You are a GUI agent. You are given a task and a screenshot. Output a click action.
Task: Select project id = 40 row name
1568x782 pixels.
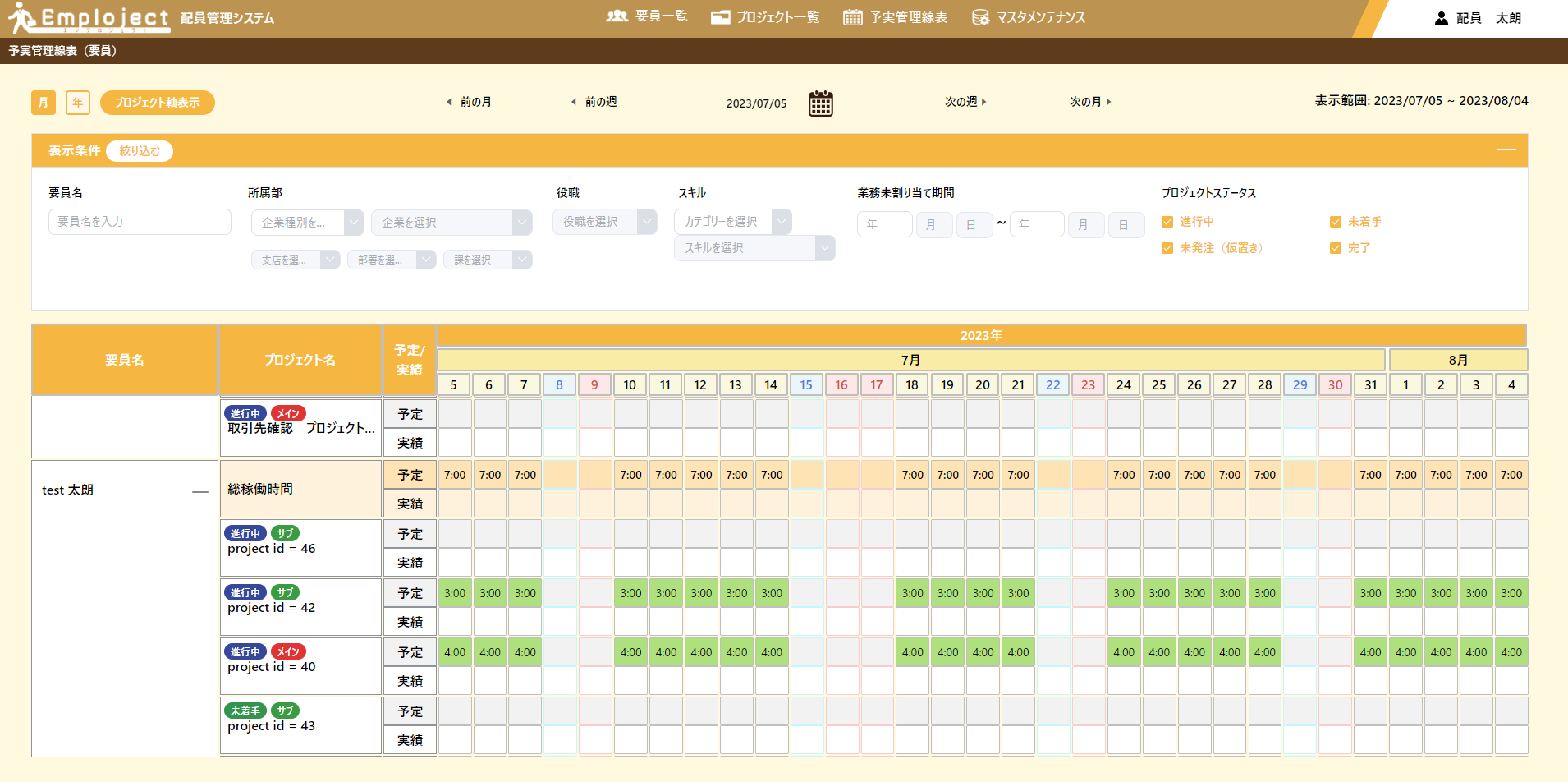click(272, 667)
